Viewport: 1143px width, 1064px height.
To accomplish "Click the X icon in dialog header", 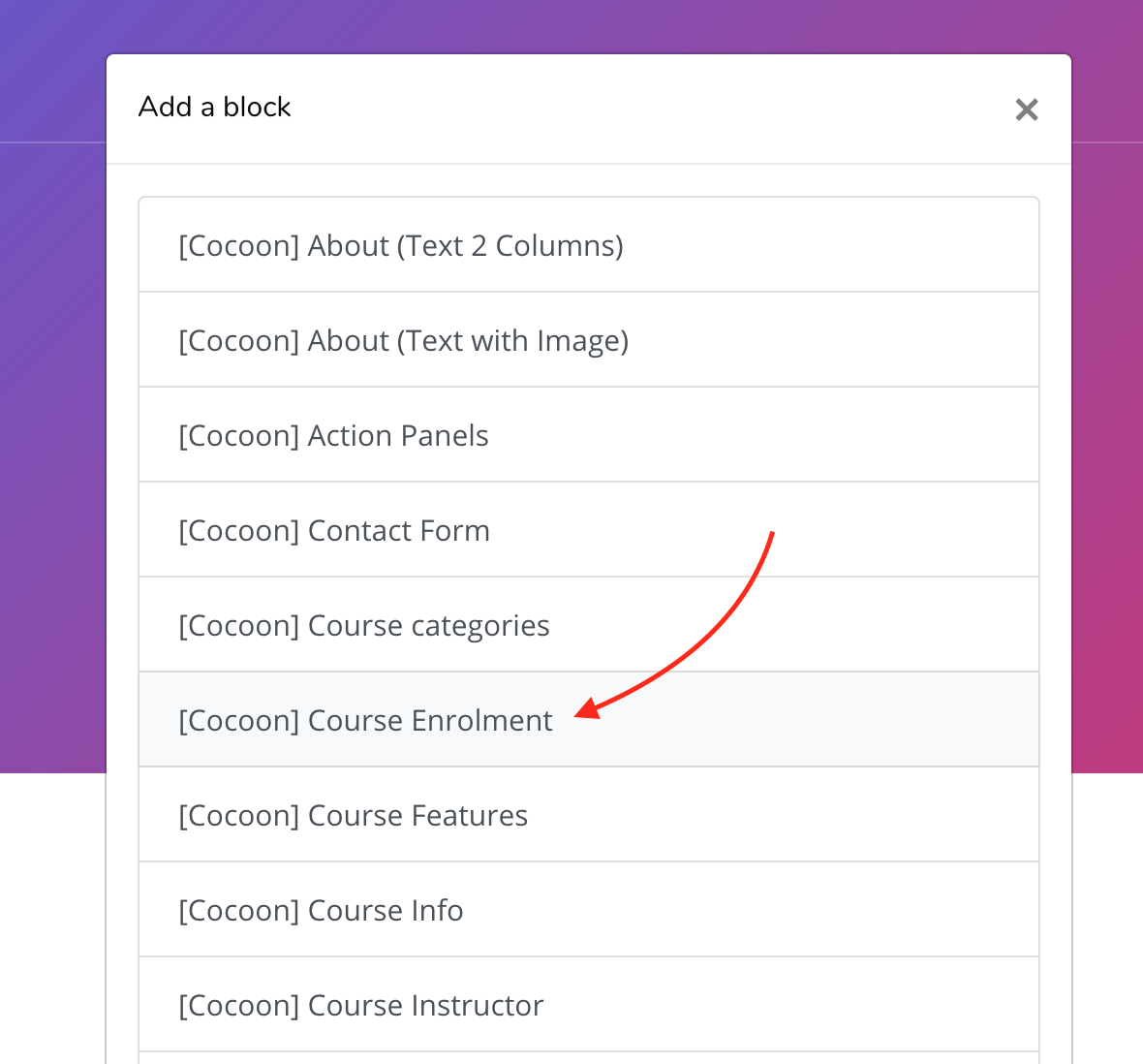I will (x=1027, y=110).
